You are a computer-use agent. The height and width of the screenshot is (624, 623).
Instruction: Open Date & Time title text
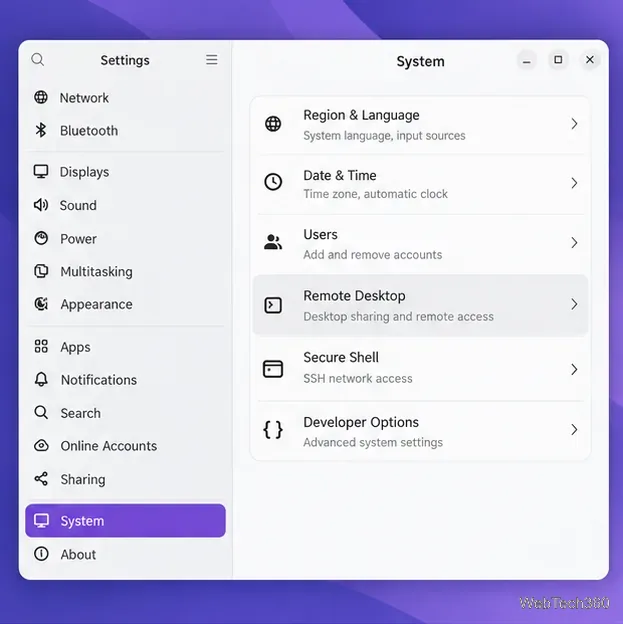[x=340, y=176]
